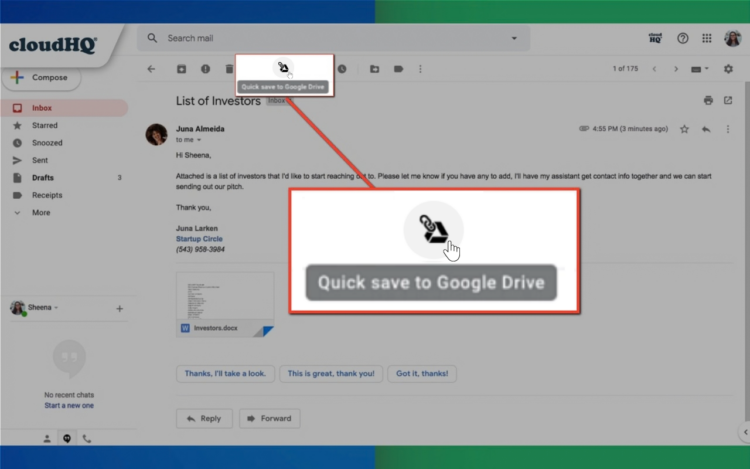Click the Search mail input field
750x469 pixels.
point(333,38)
